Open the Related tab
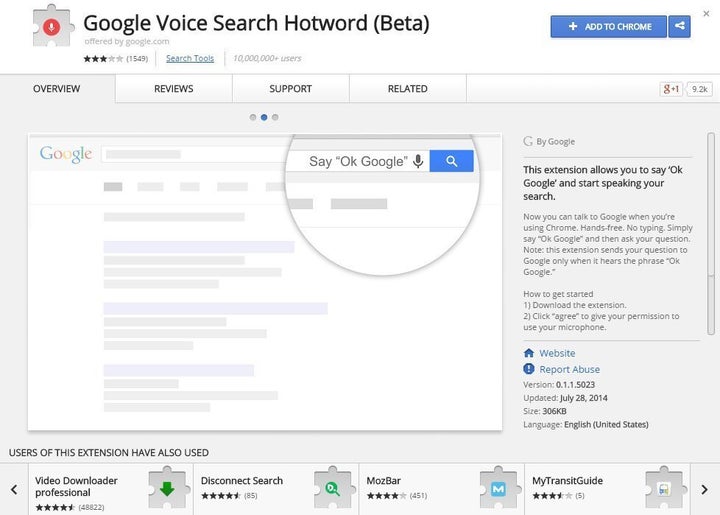Viewport: 720px width, 515px height. (x=407, y=89)
